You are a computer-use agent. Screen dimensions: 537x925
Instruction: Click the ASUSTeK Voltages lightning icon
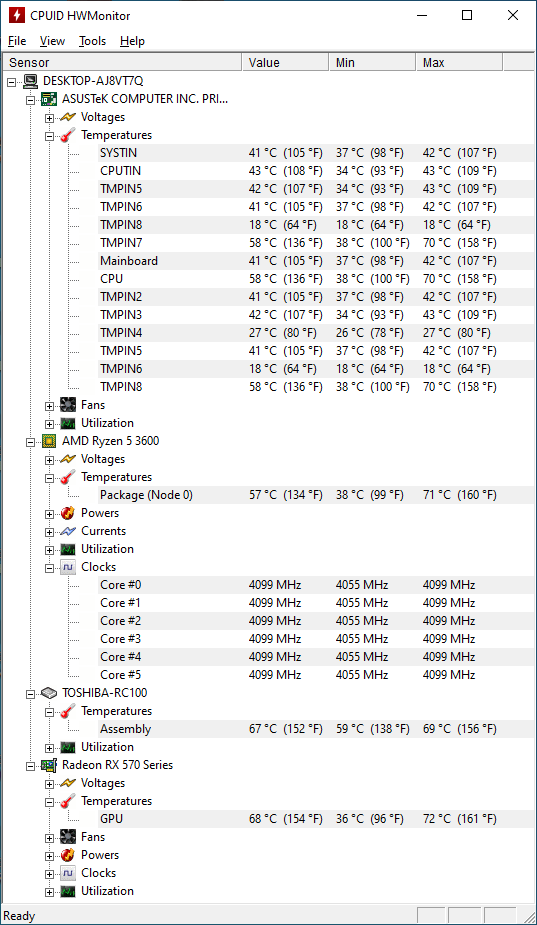click(x=68, y=117)
